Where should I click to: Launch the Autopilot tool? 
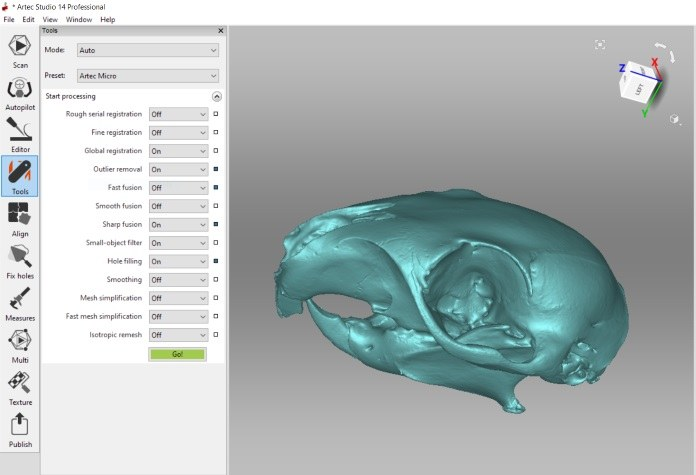[x=20, y=92]
